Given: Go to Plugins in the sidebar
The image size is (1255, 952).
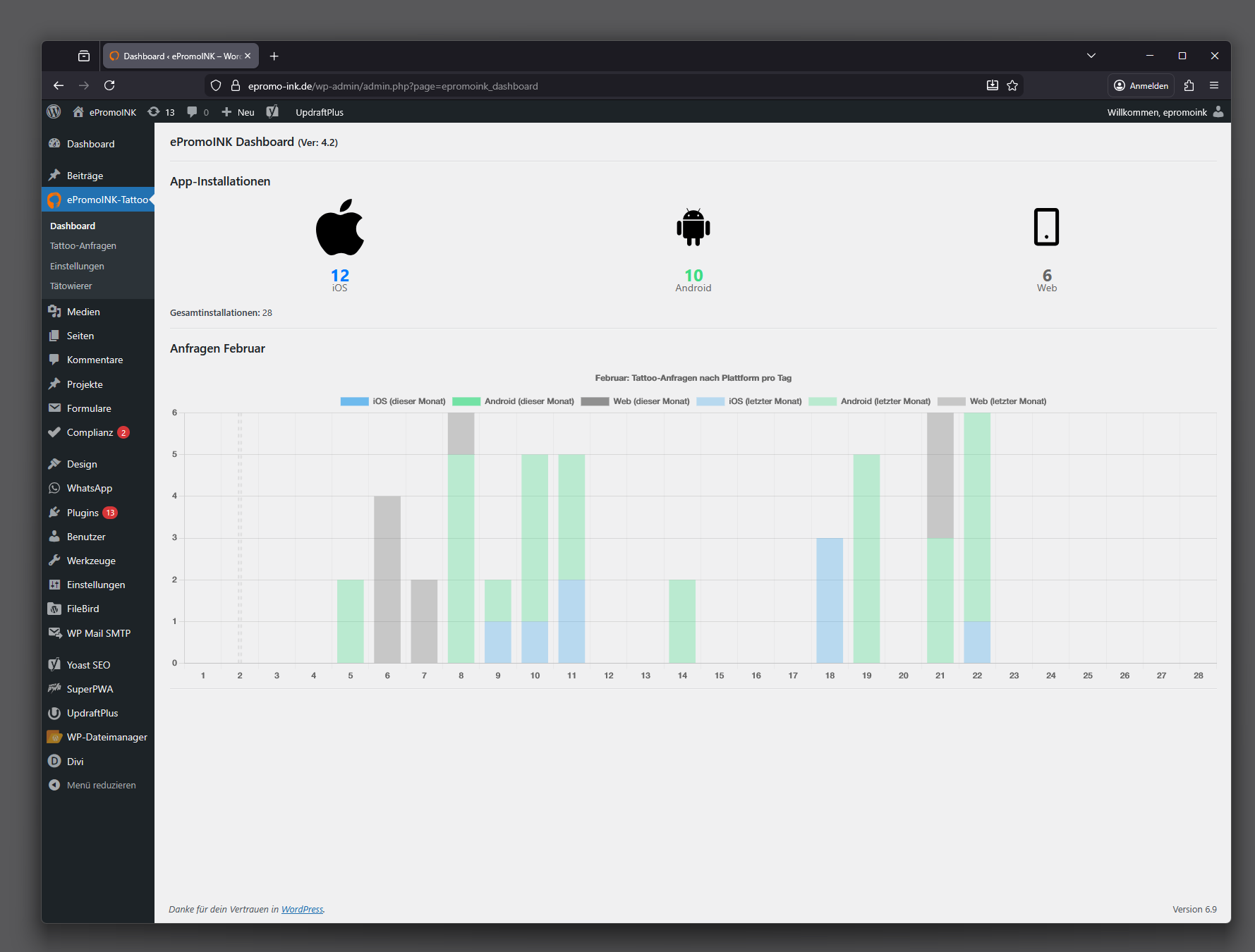Looking at the screenshot, I should [x=83, y=513].
